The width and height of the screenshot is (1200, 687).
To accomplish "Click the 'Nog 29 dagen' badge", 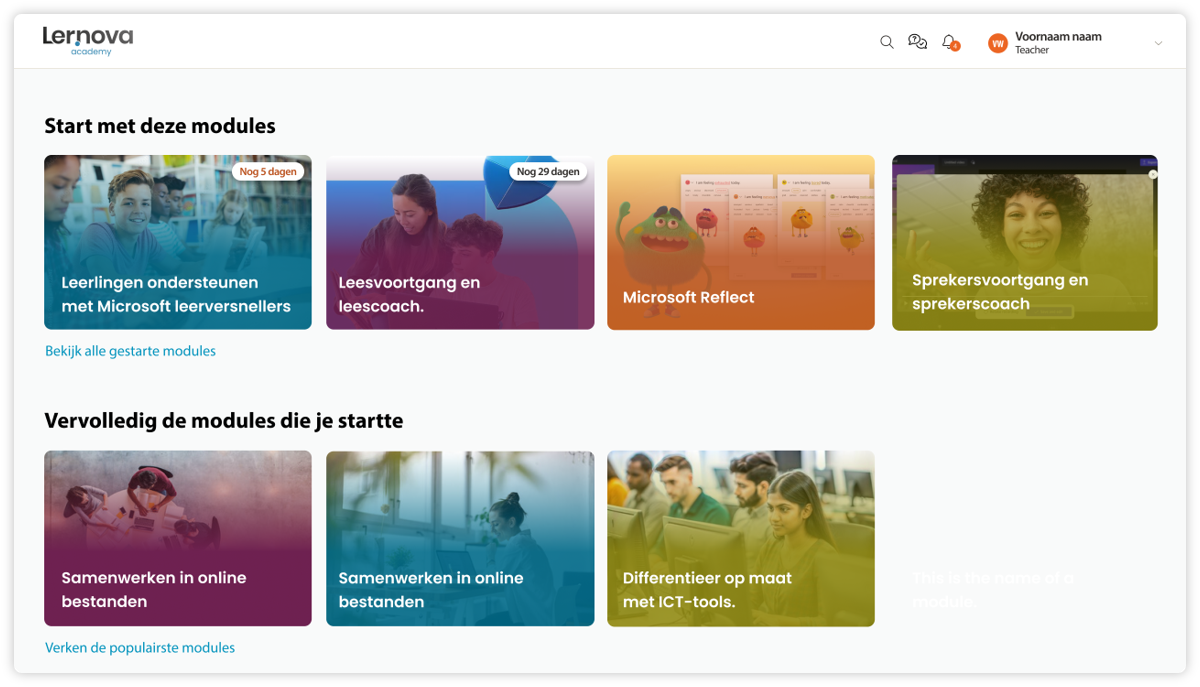I will (549, 171).
